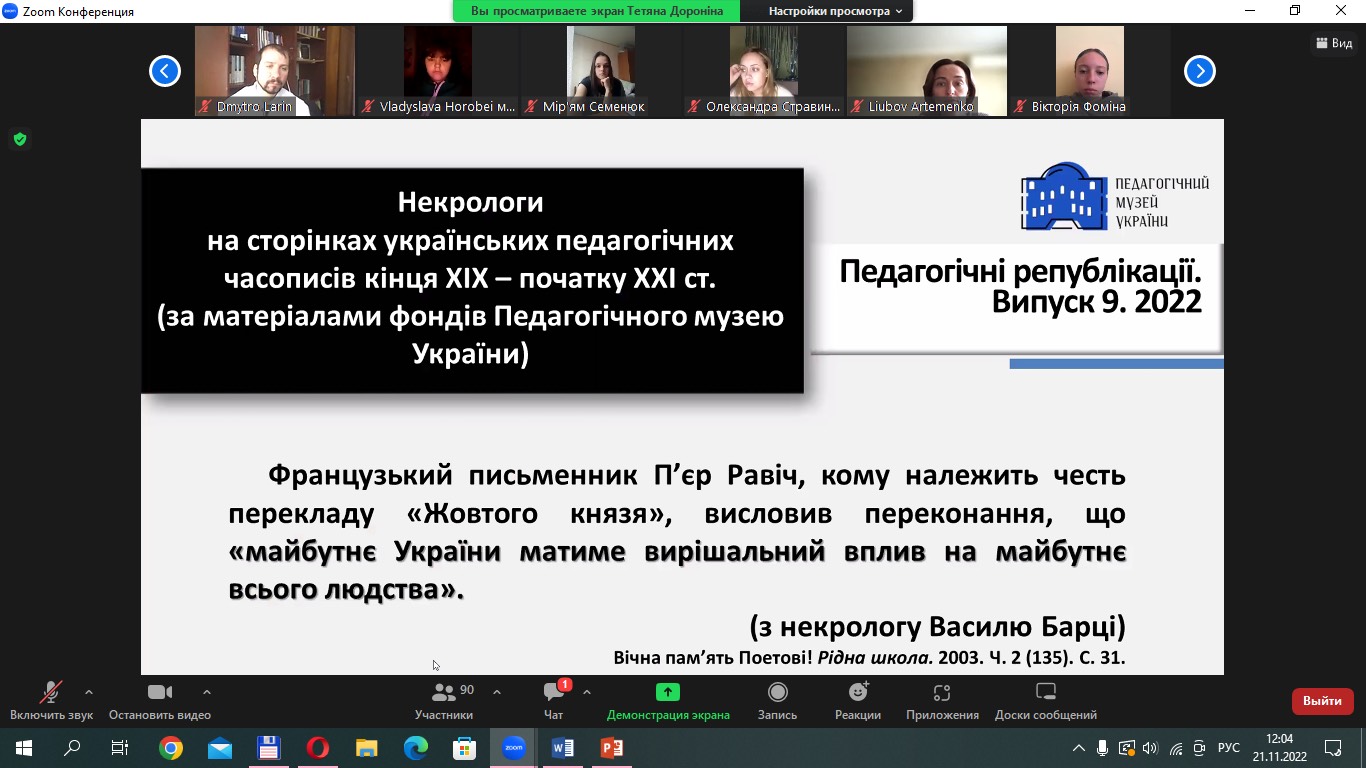Click the green Share Screen icon

667,692
